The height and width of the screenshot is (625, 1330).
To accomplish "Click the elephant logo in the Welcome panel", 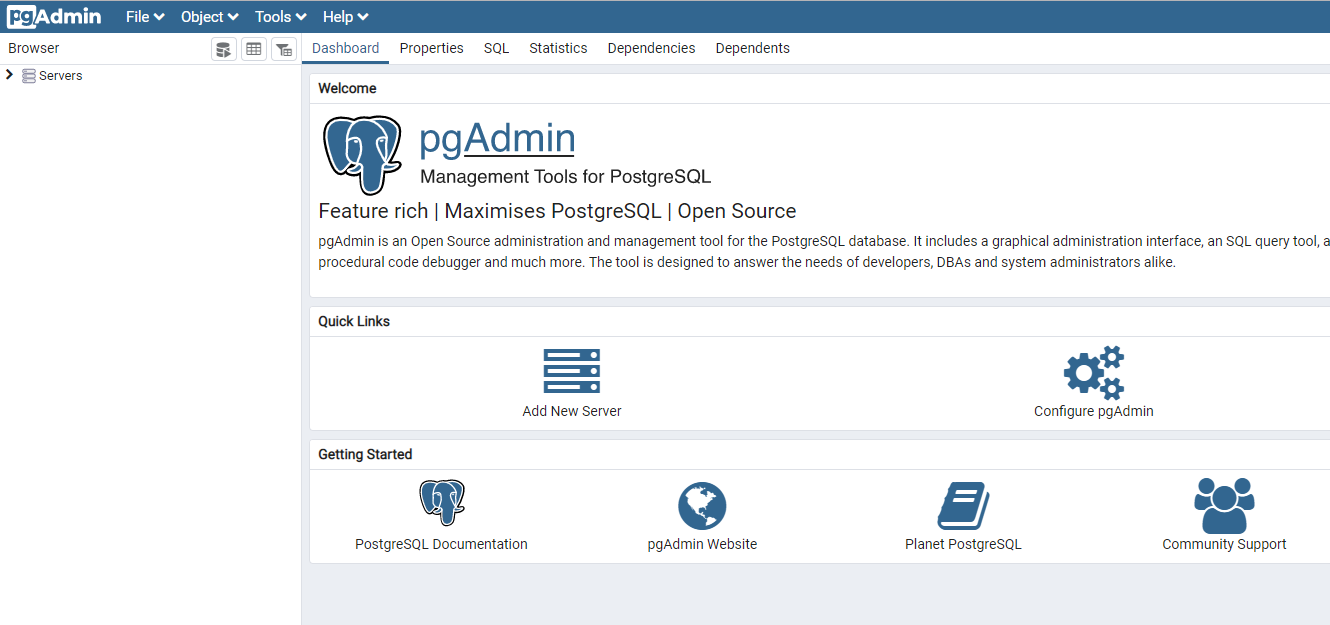I will [362, 154].
